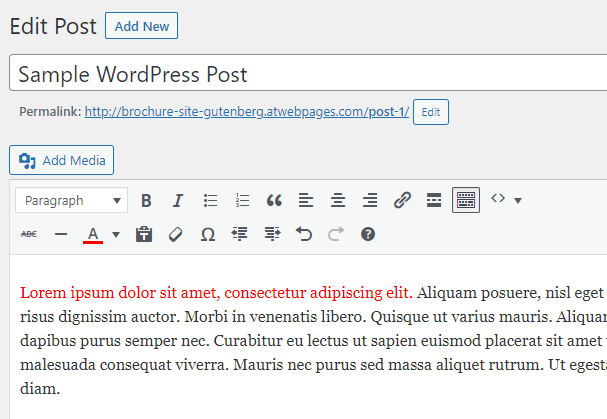Align text center
This screenshot has height=419, width=607.
click(338, 200)
